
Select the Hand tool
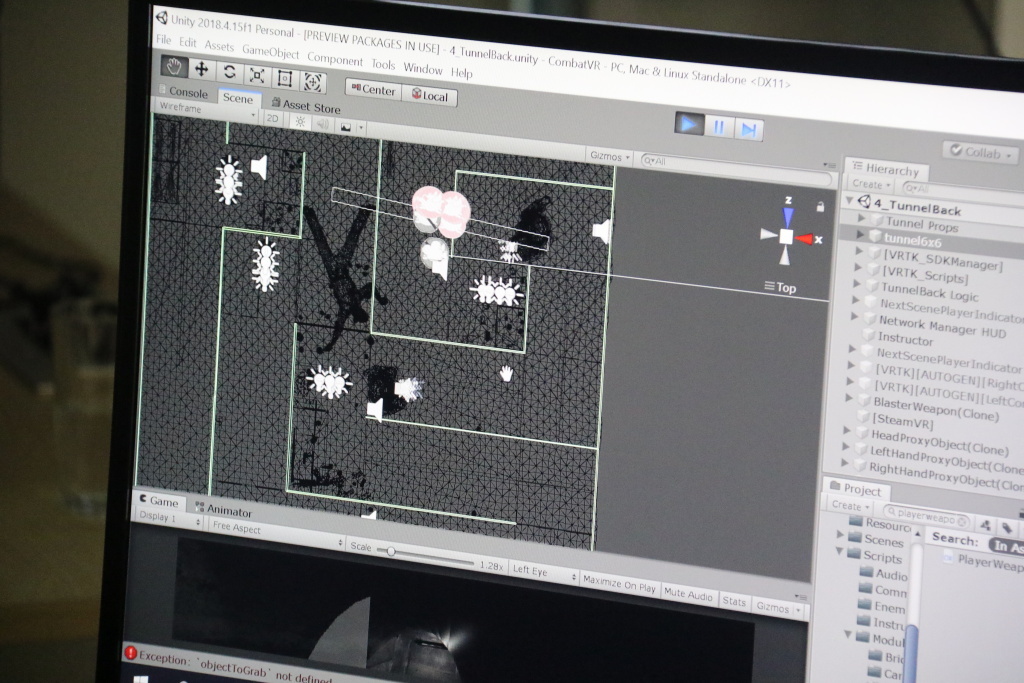[175, 67]
